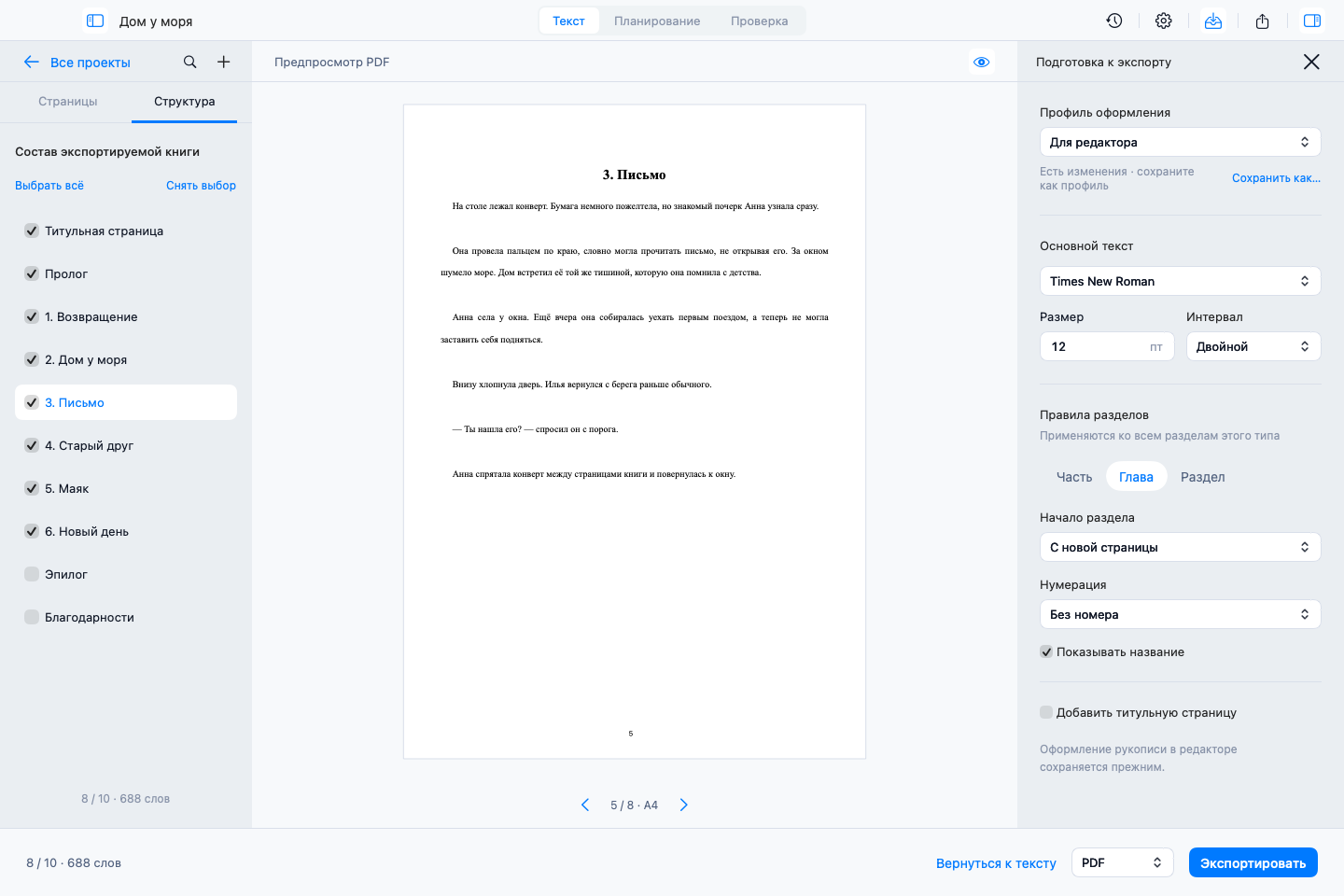Viewport: 1344px width, 896px height.
Task: Toggle the right inspector panel icon
Action: click(1312, 21)
